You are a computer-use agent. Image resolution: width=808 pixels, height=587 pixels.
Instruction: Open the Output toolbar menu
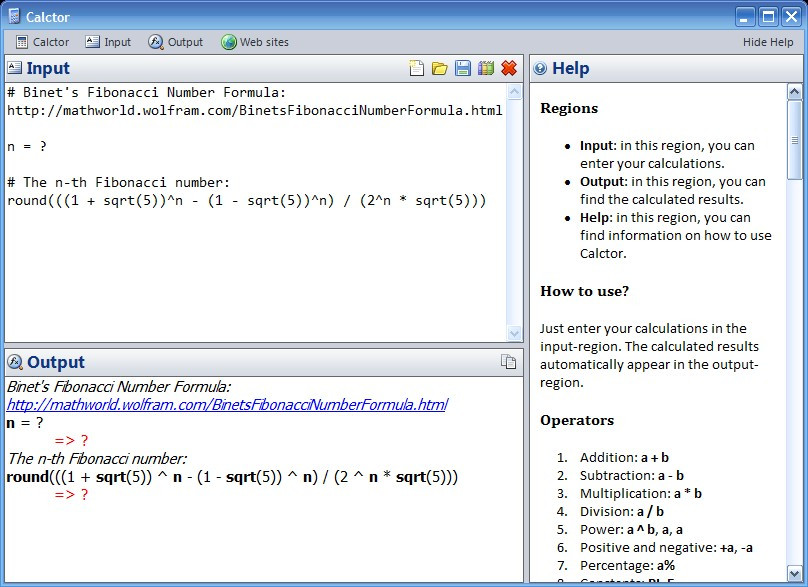[x=176, y=42]
